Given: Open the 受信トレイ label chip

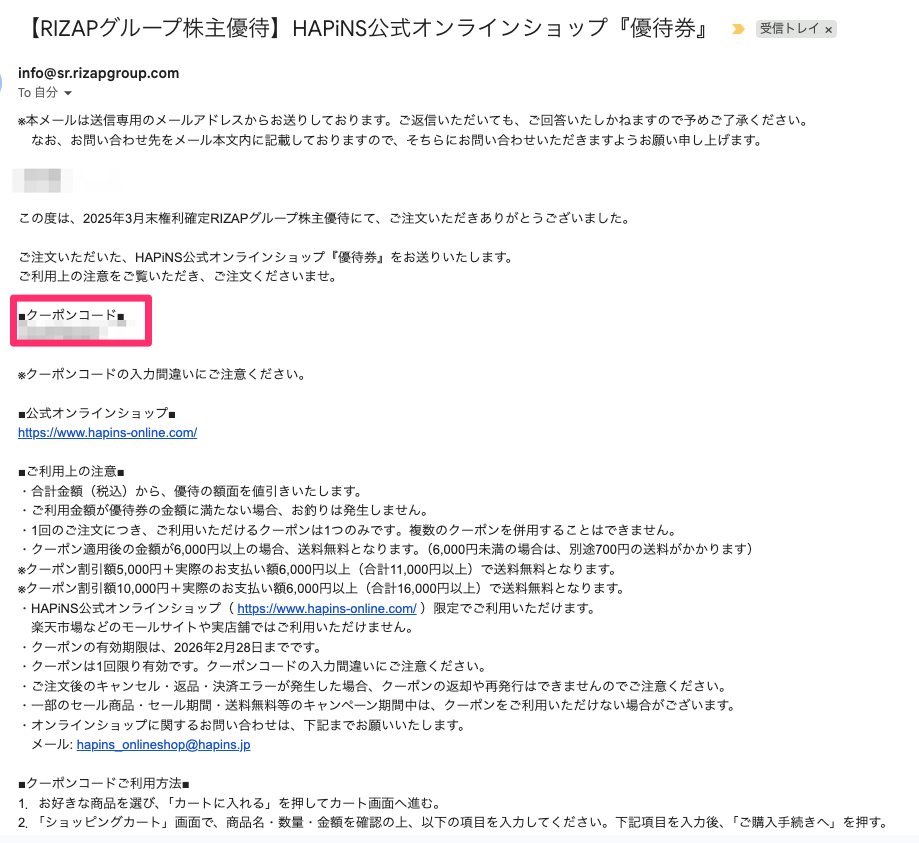Looking at the screenshot, I should point(789,29).
